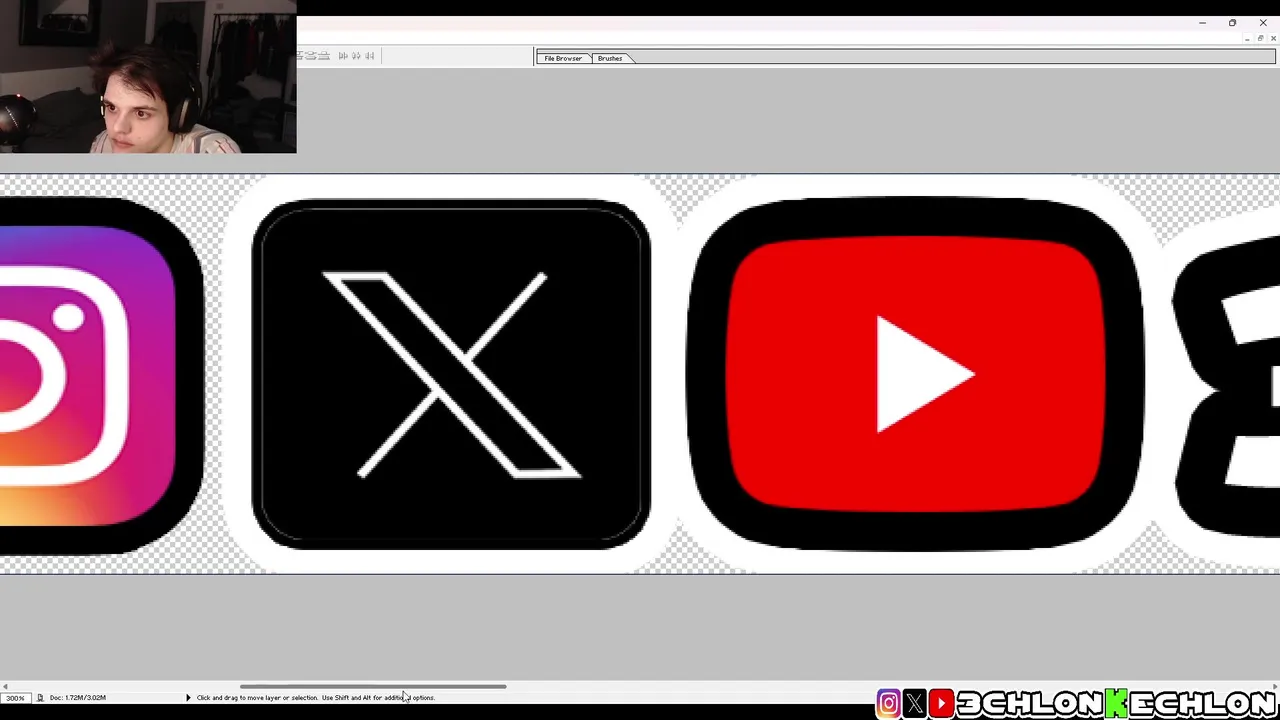Screen dimensions: 1280x720
Task: Click the Instagram logo on the canvas
Action: [x=100, y=375]
